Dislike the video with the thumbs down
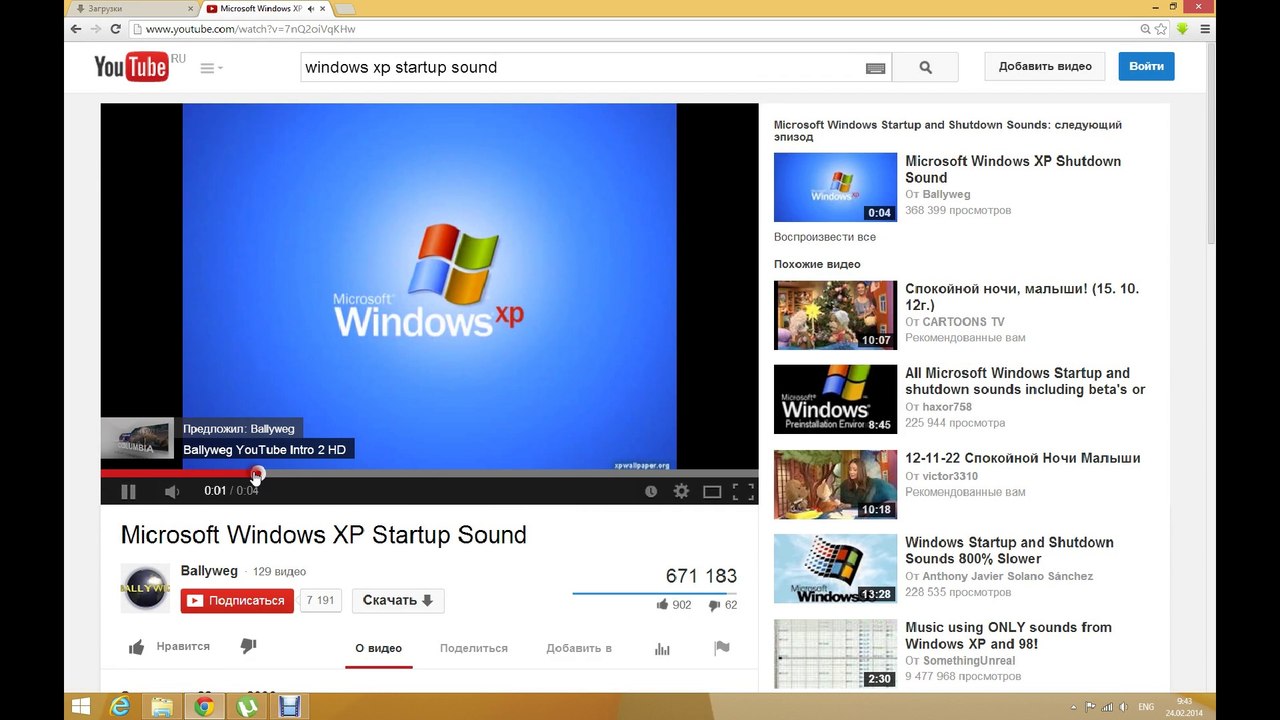This screenshot has width=1280, height=720. pos(249,647)
